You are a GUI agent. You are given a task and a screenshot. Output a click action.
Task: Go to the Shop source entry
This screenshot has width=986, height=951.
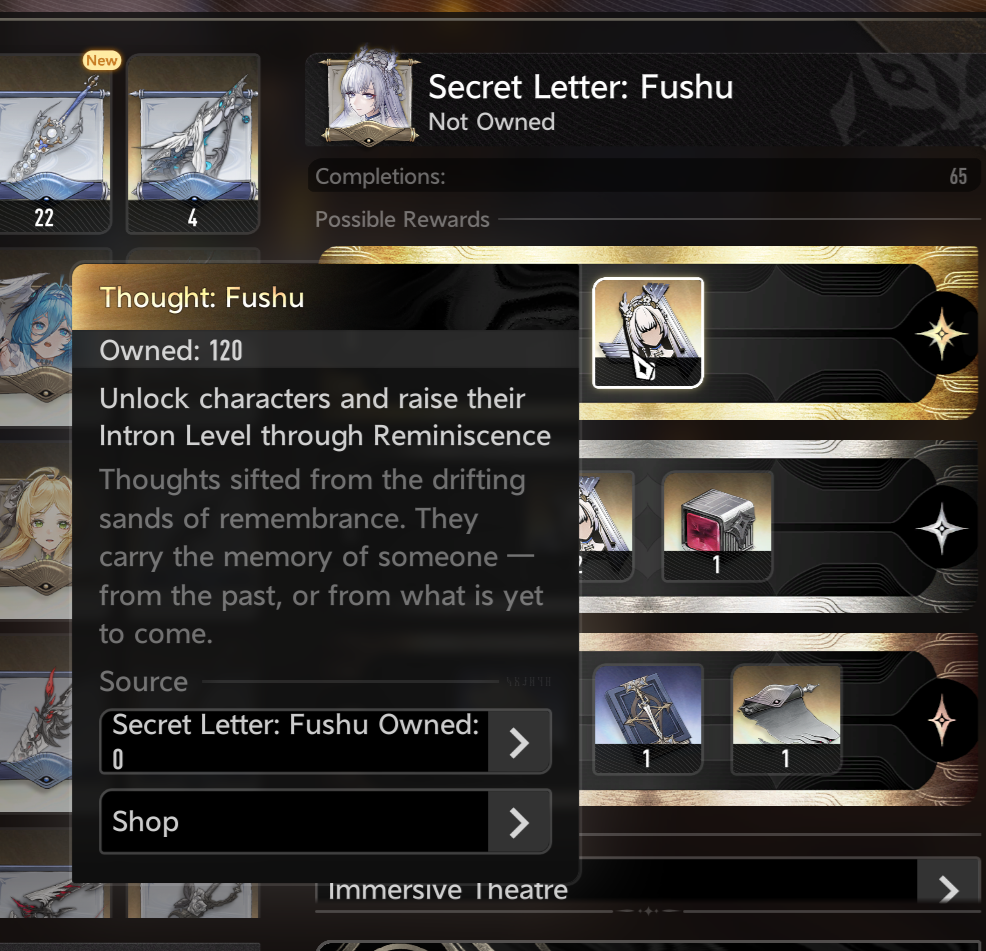coord(326,821)
